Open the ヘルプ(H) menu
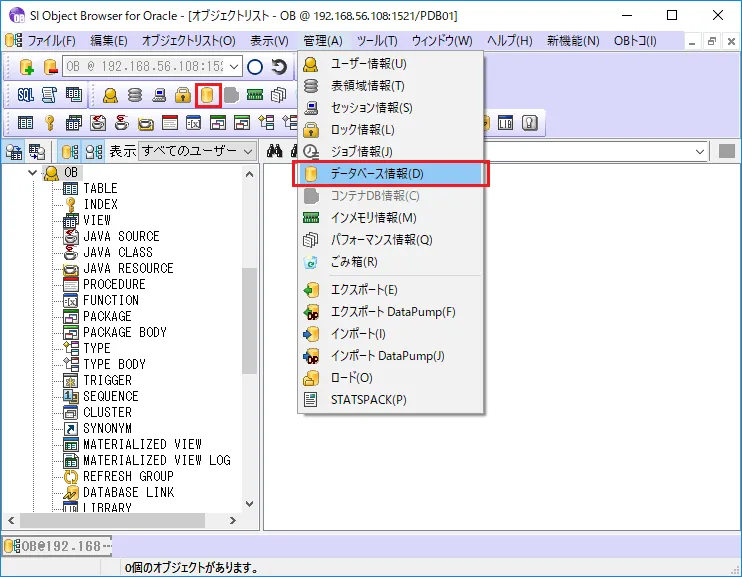This screenshot has height=577, width=742. pyautogui.click(x=510, y=41)
